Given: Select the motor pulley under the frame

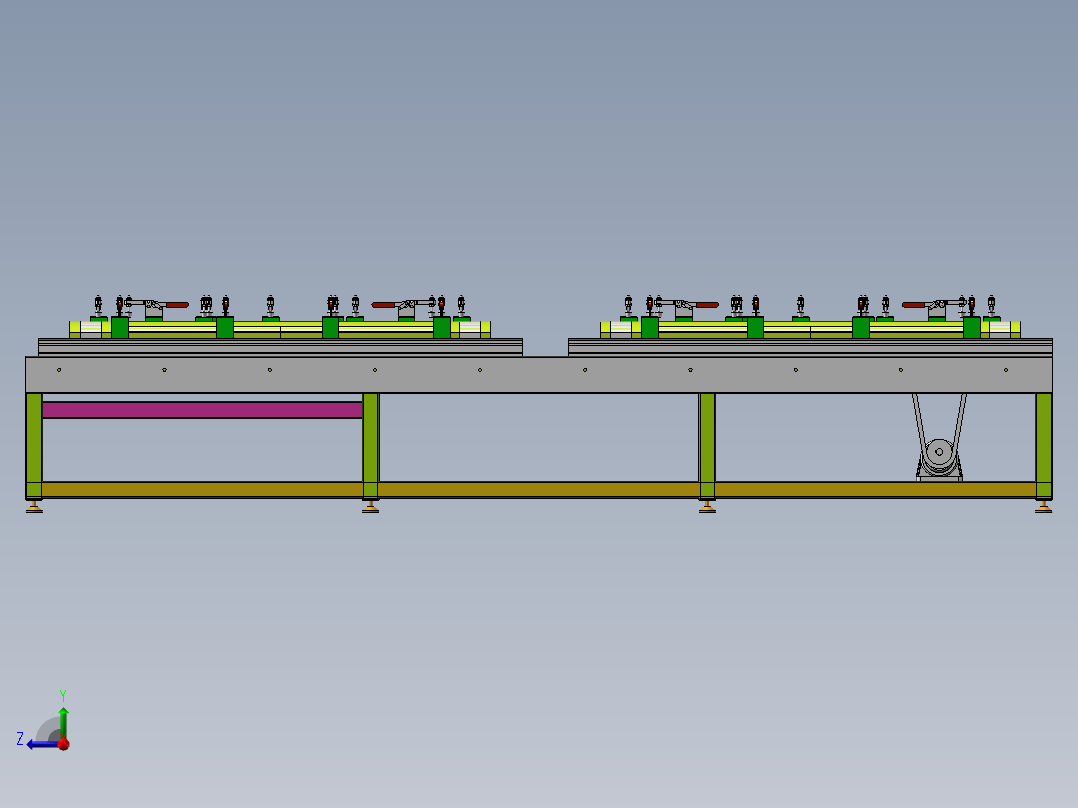Looking at the screenshot, I should click(939, 453).
